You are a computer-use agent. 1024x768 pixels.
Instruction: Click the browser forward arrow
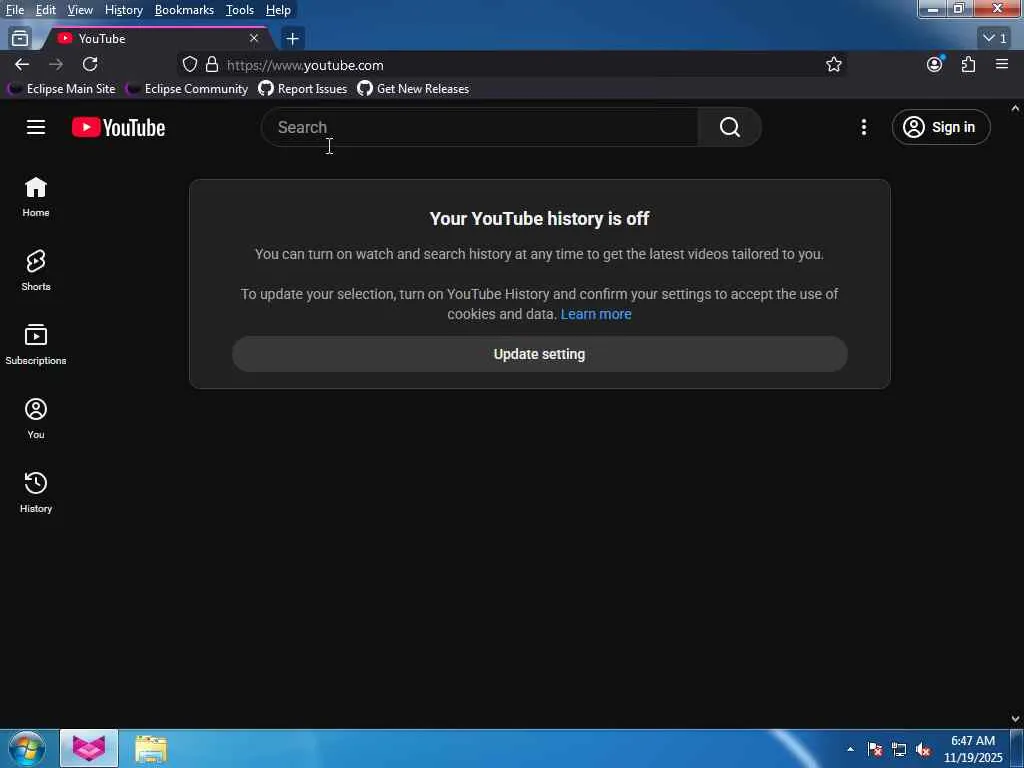pyautogui.click(x=56, y=65)
